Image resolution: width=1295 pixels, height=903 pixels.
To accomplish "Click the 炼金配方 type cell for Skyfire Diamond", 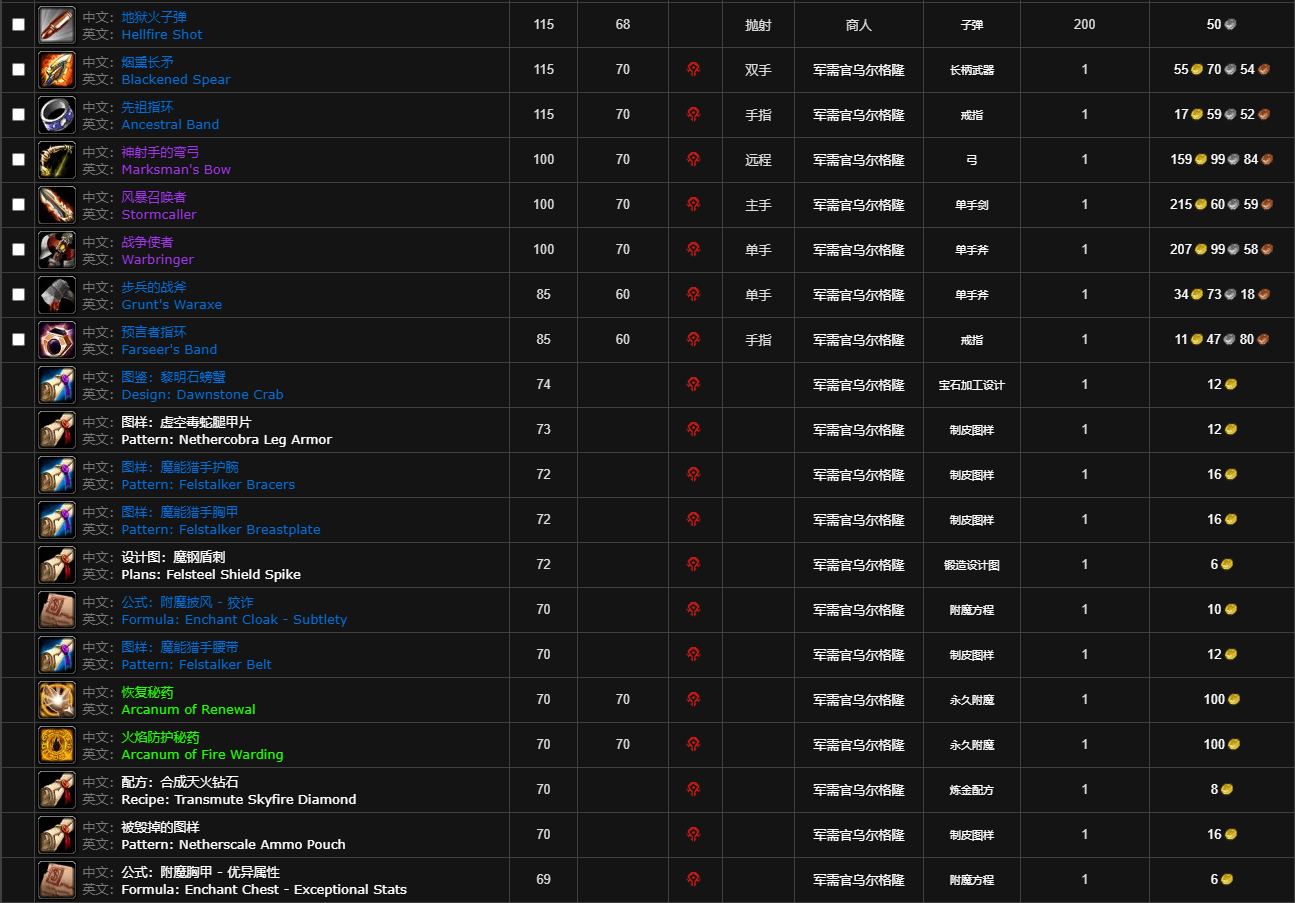I will pyautogui.click(x=972, y=790).
